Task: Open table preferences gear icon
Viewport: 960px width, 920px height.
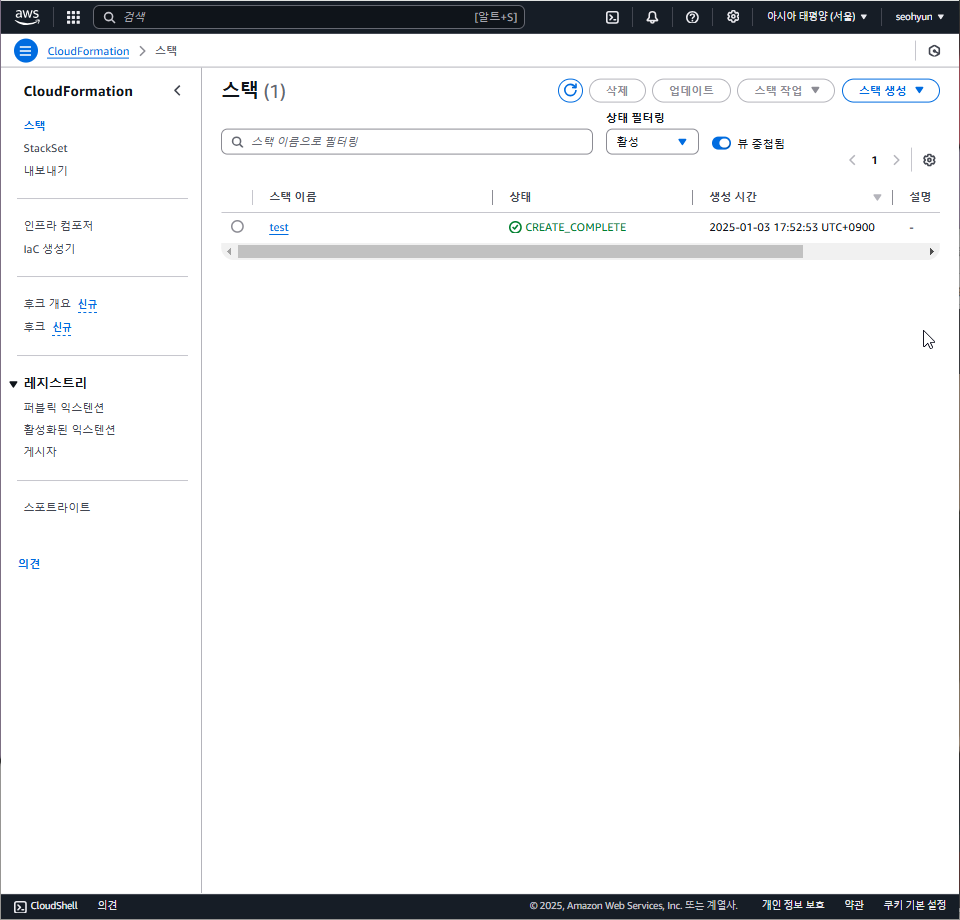Action: pos(929,160)
